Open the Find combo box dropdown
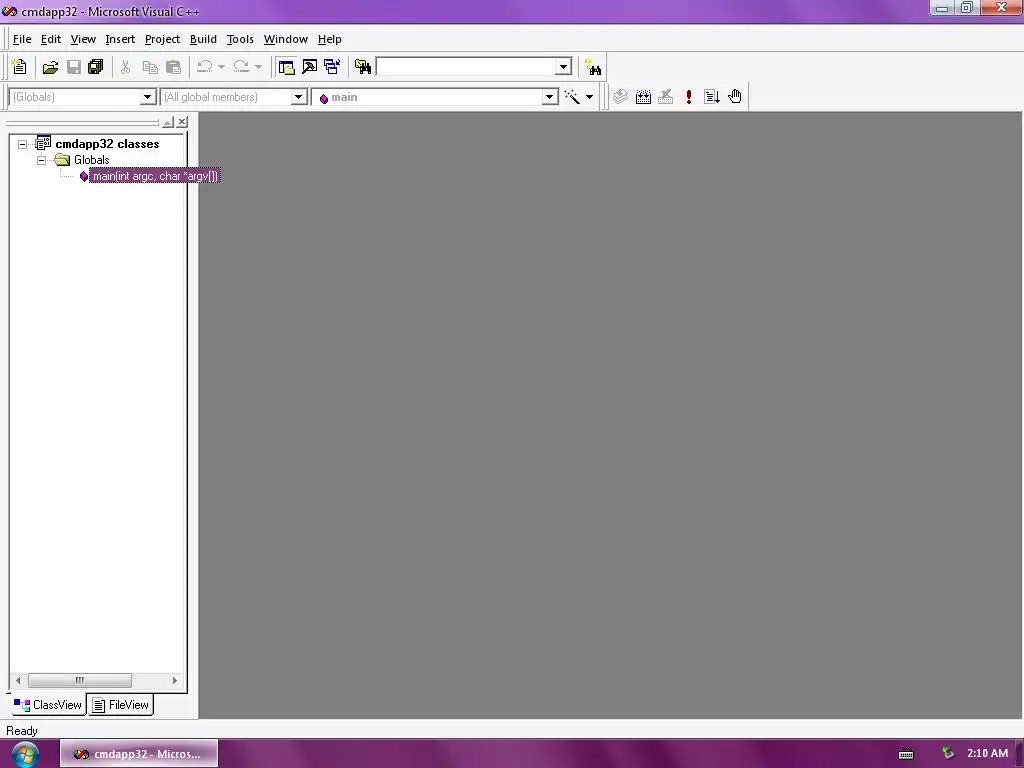 pyautogui.click(x=564, y=67)
